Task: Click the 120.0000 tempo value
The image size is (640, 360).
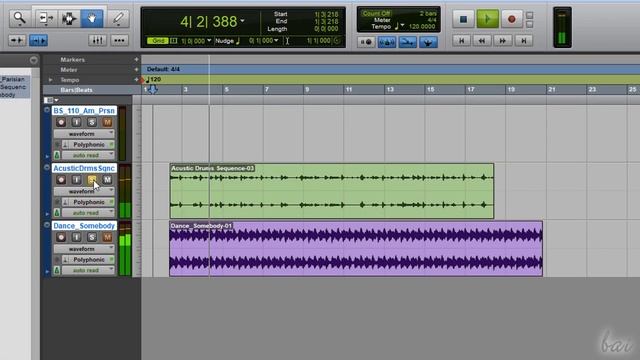Action: 422,26
